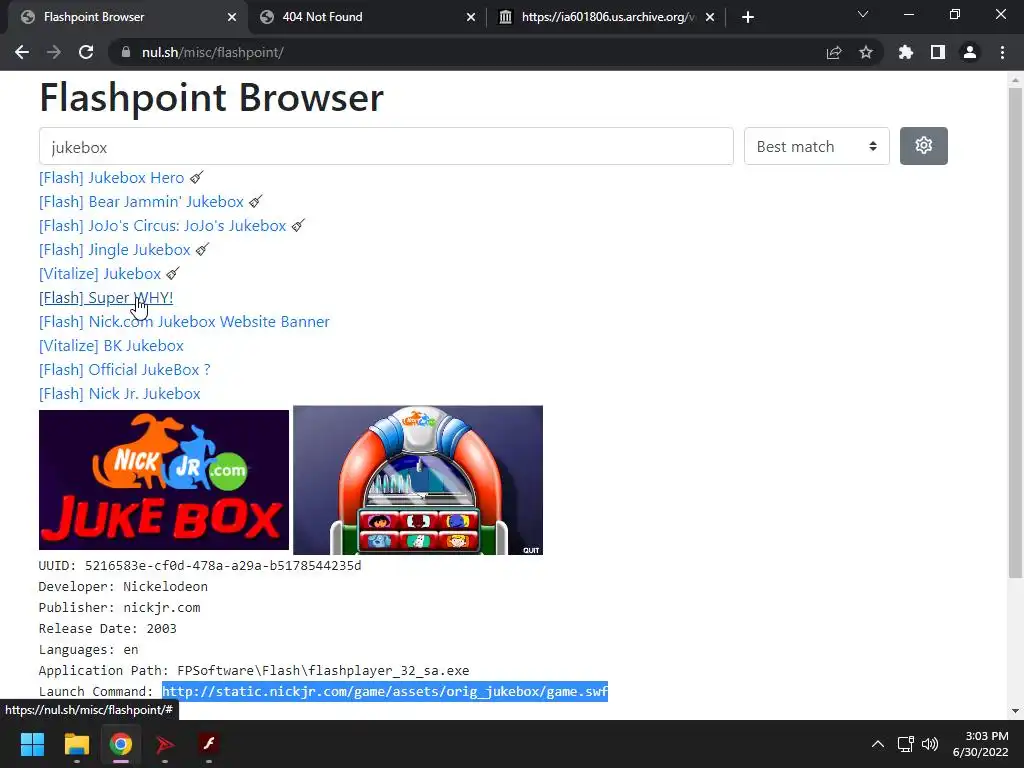Open the Super WHY! result
The height and width of the screenshot is (768, 1024).
106,298
